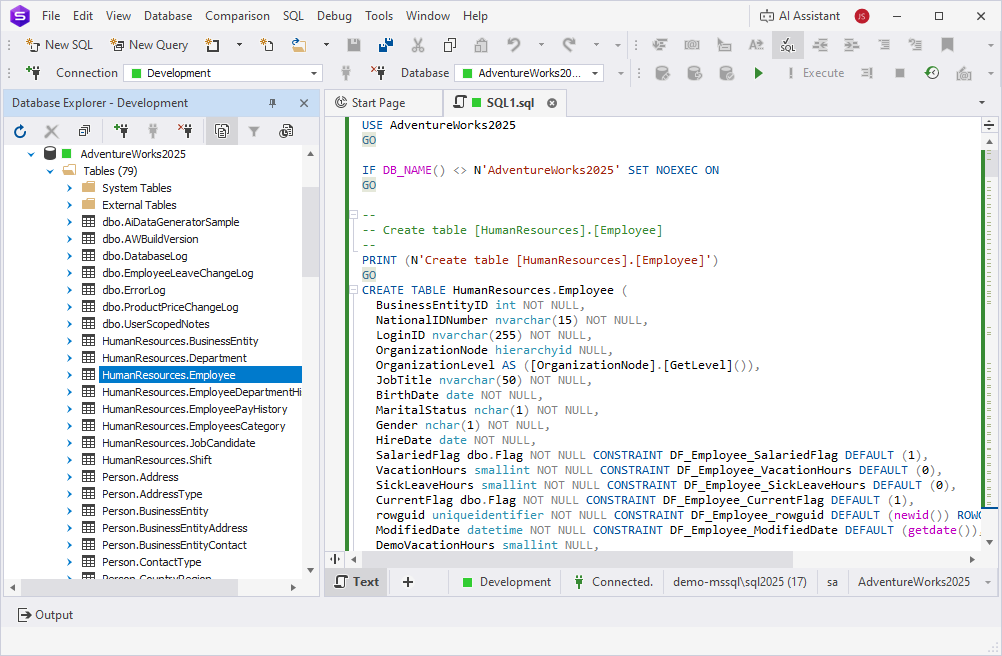Click the Text view tab at bottom
Image resolution: width=1002 pixels, height=656 pixels.
357,582
